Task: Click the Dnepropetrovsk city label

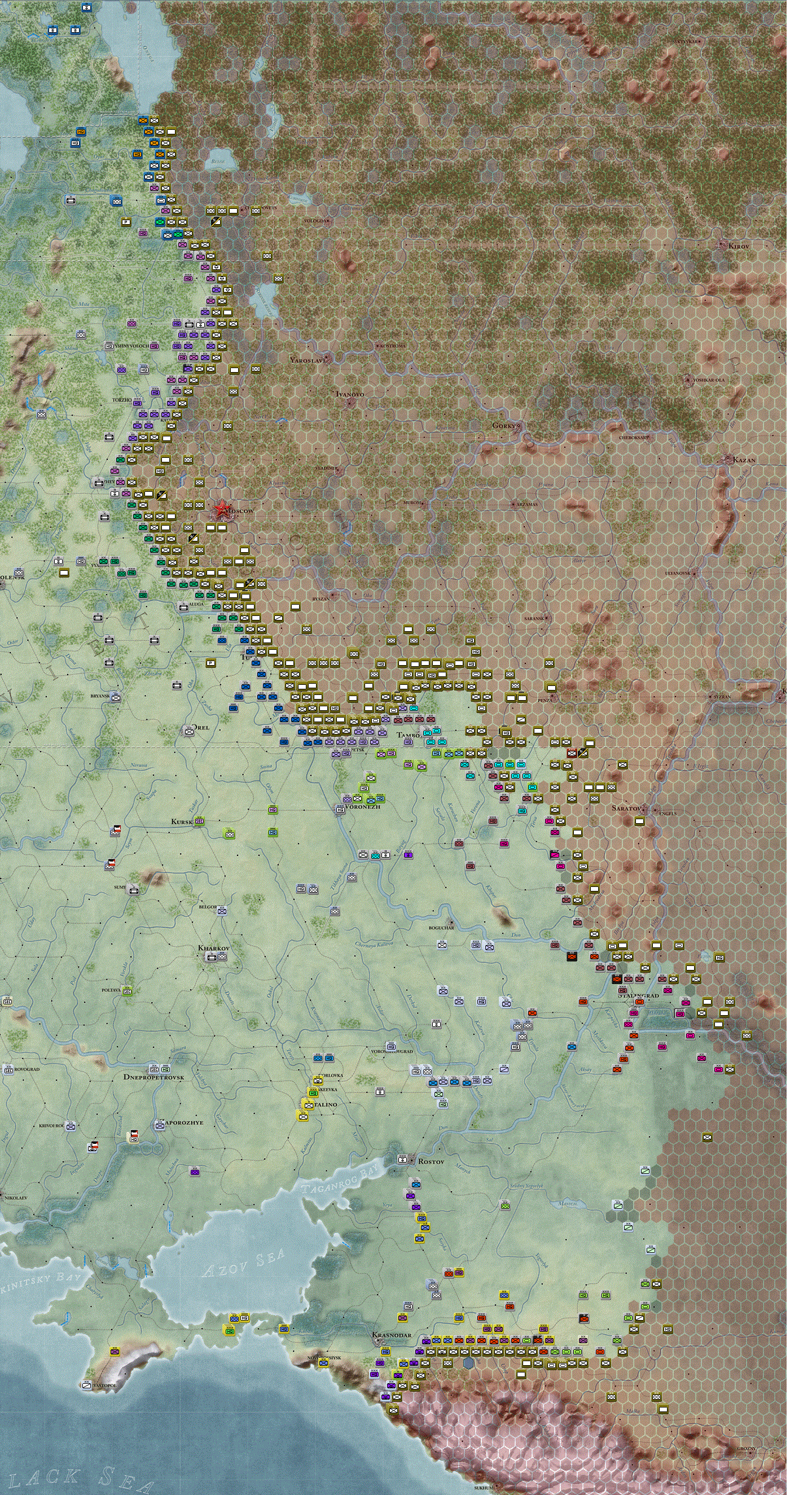Action: click(153, 1077)
